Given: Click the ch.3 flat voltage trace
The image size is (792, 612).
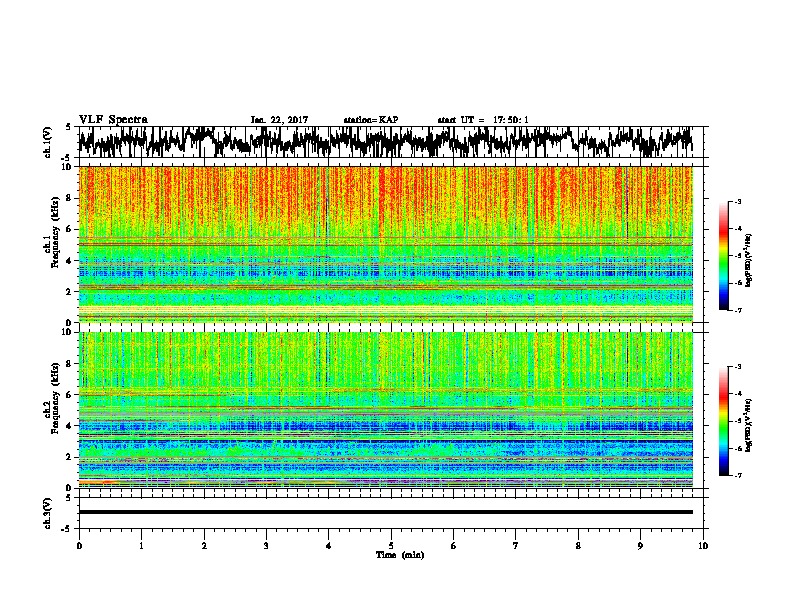Looking at the screenshot, I should pos(385,512).
